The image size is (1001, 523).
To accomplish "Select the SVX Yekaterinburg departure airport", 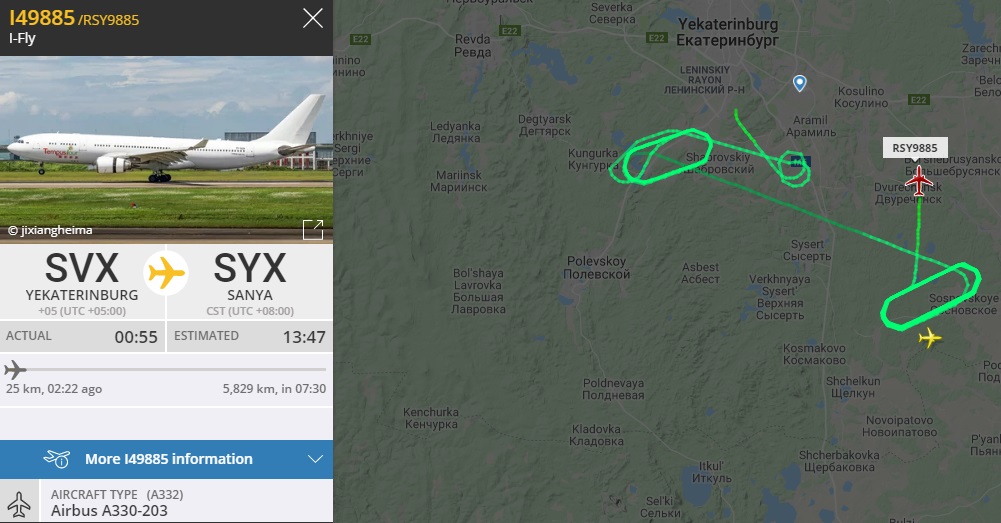I will 82,283.
